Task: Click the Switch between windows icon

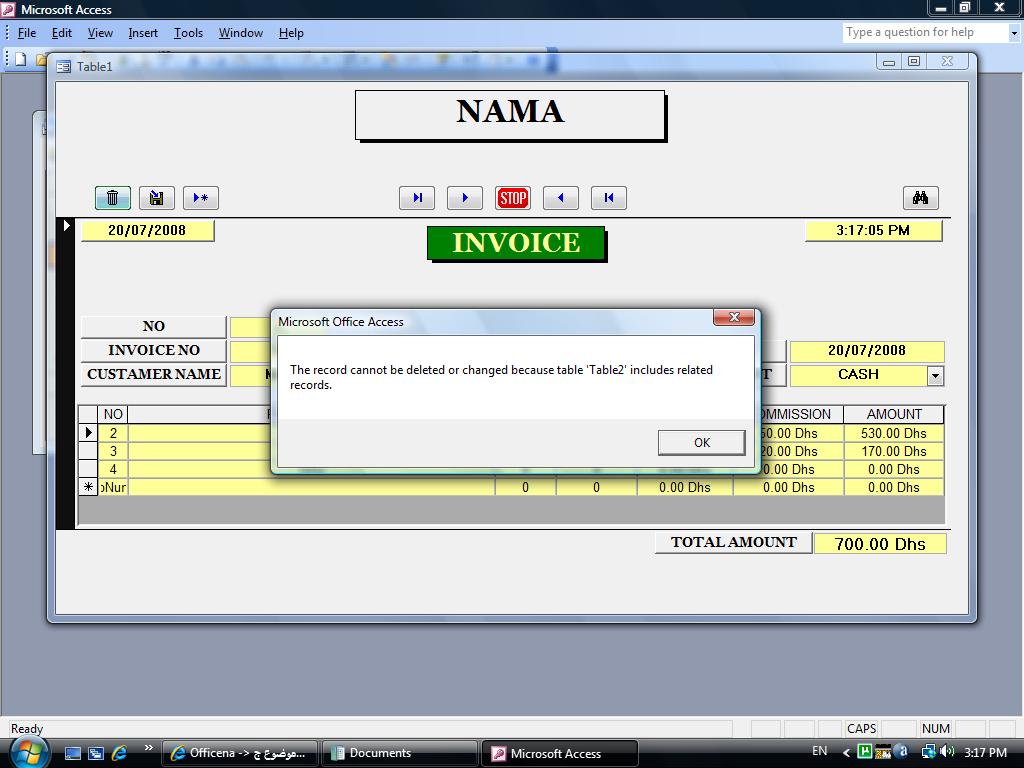Action: point(96,754)
